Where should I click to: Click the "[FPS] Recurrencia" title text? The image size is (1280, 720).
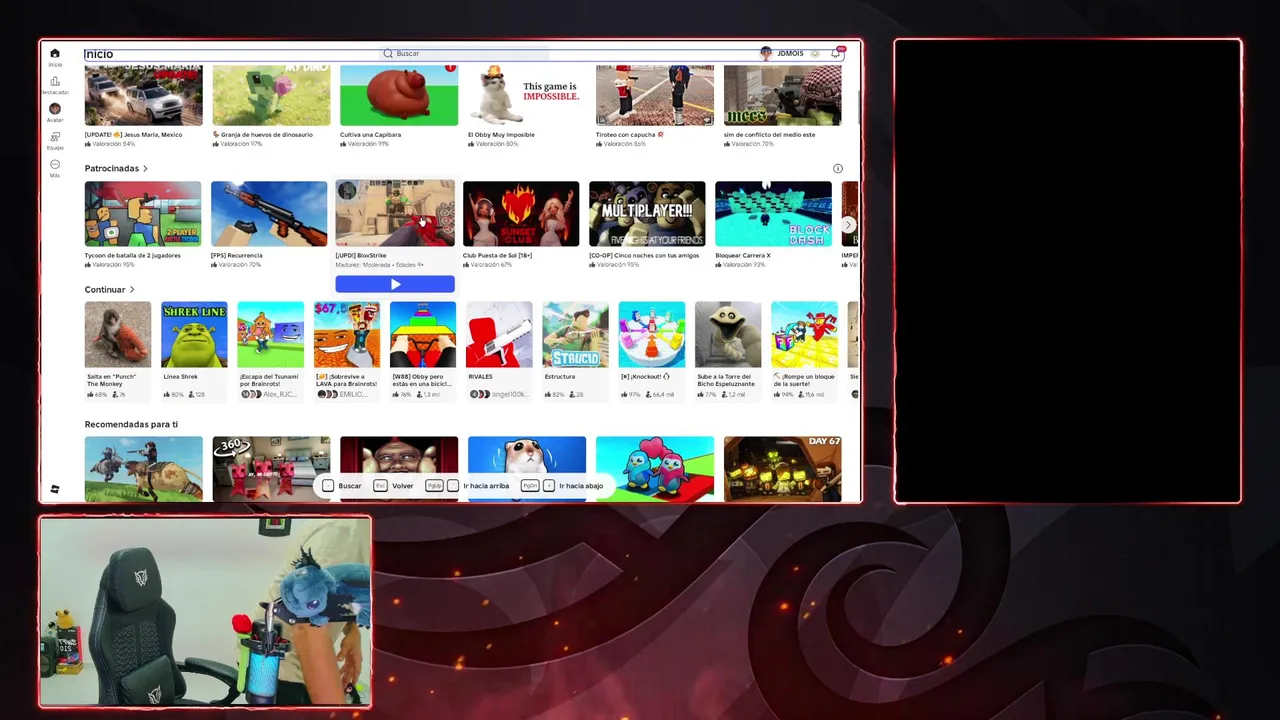pyautogui.click(x=237, y=256)
